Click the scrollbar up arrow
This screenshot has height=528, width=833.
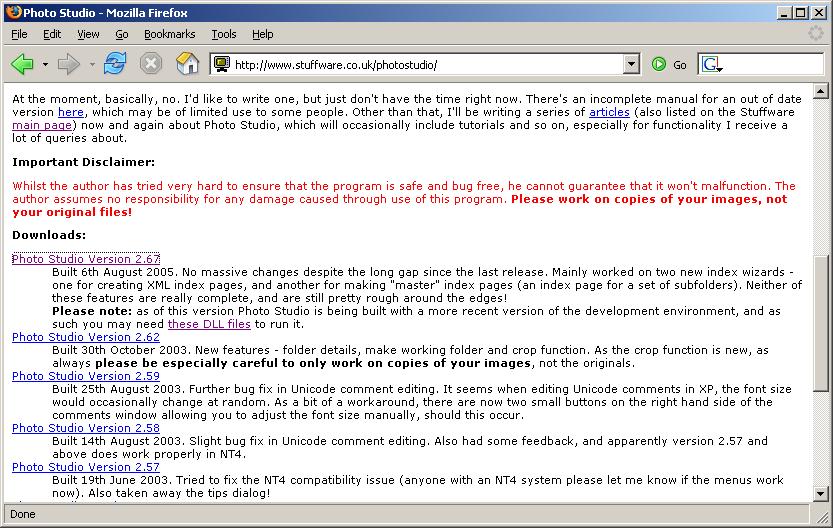coord(820,91)
